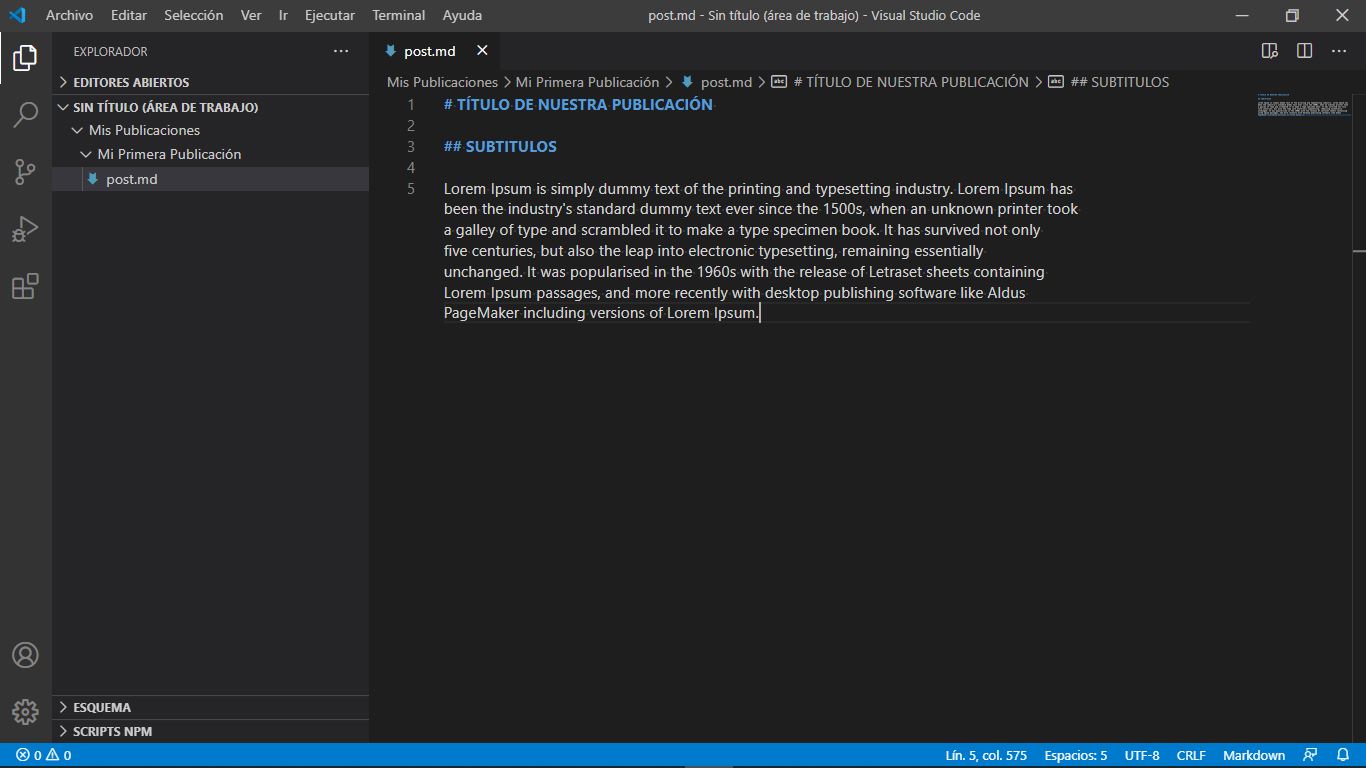The image size is (1366, 768).
Task: Open the feedback icon in status bar
Action: click(x=1310, y=755)
